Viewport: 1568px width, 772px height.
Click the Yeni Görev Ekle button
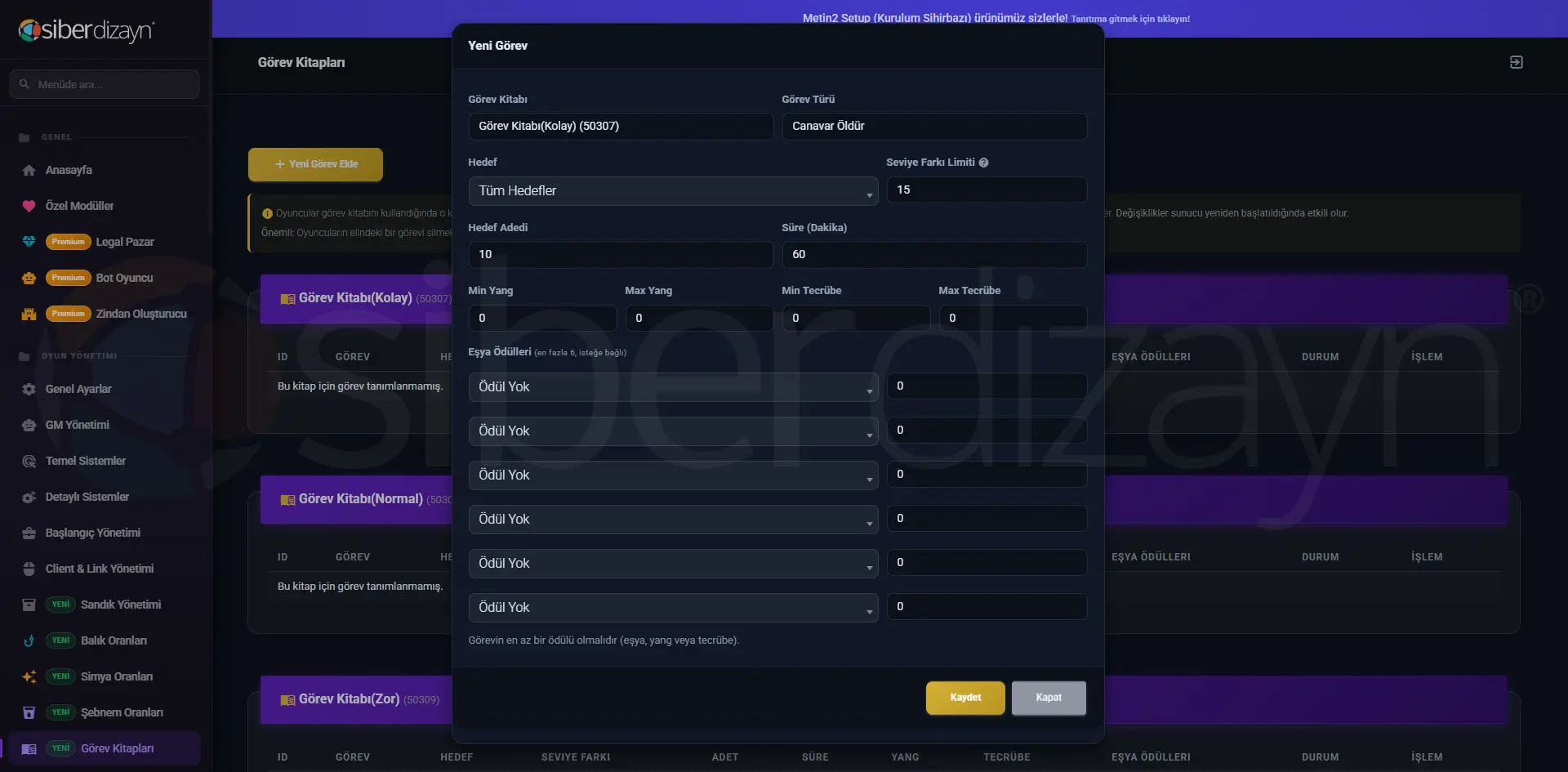tap(315, 164)
